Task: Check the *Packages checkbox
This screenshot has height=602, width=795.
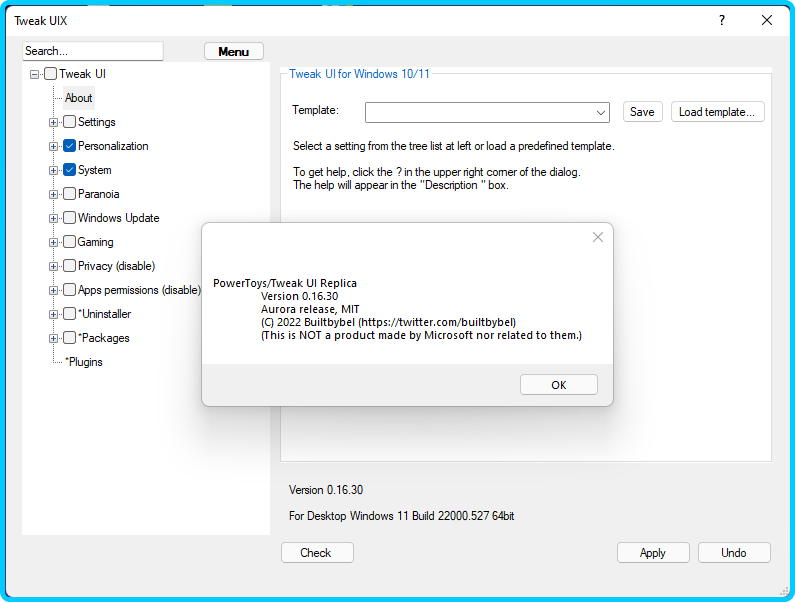Action: coord(69,338)
